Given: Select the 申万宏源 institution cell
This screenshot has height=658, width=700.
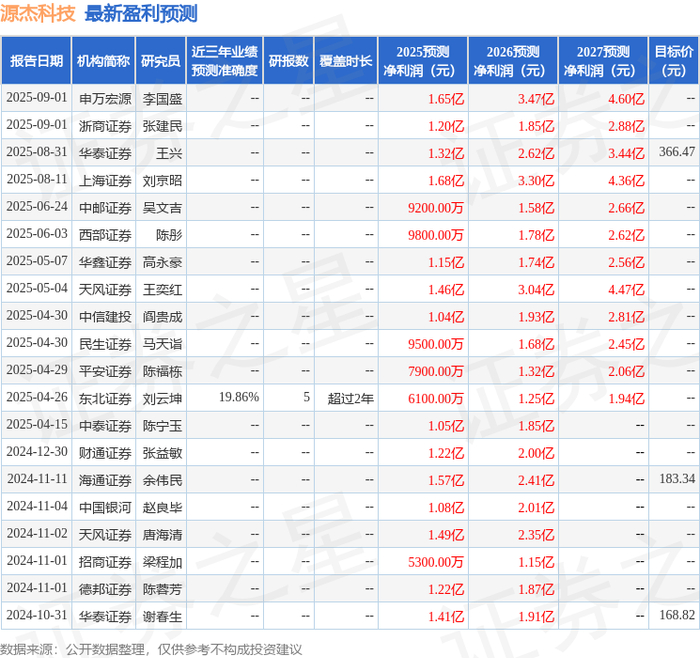Looking at the screenshot, I should point(105,99).
